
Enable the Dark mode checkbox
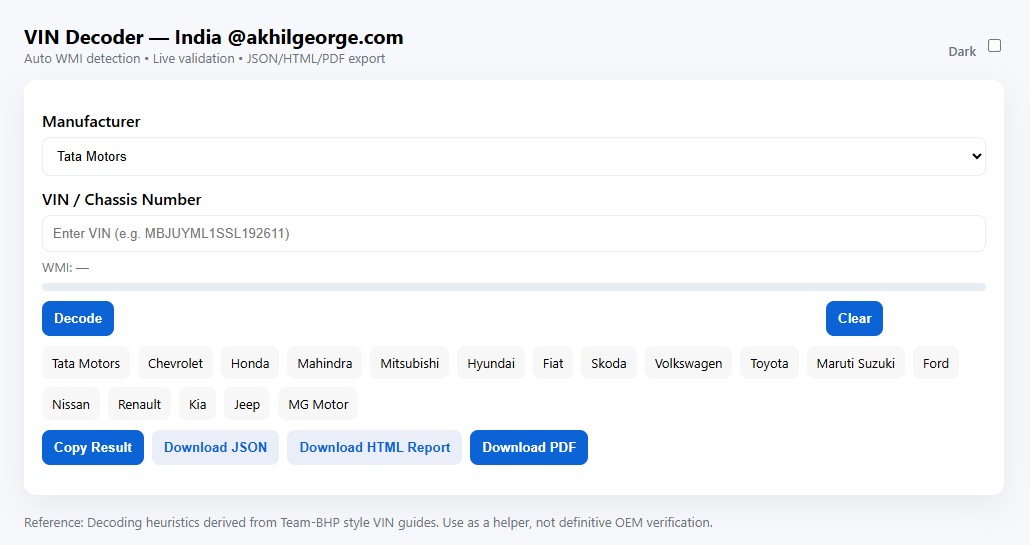coord(994,46)
